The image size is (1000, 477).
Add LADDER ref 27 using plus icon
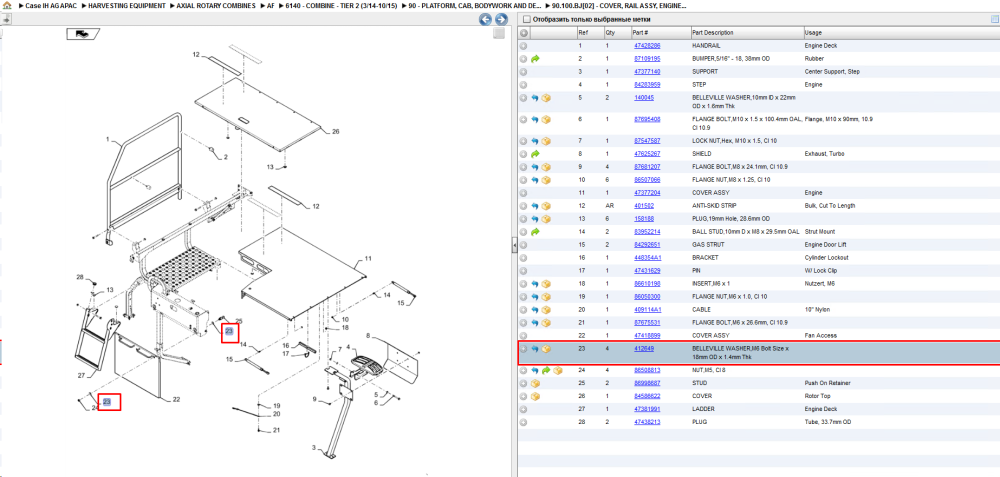(524, 409)
